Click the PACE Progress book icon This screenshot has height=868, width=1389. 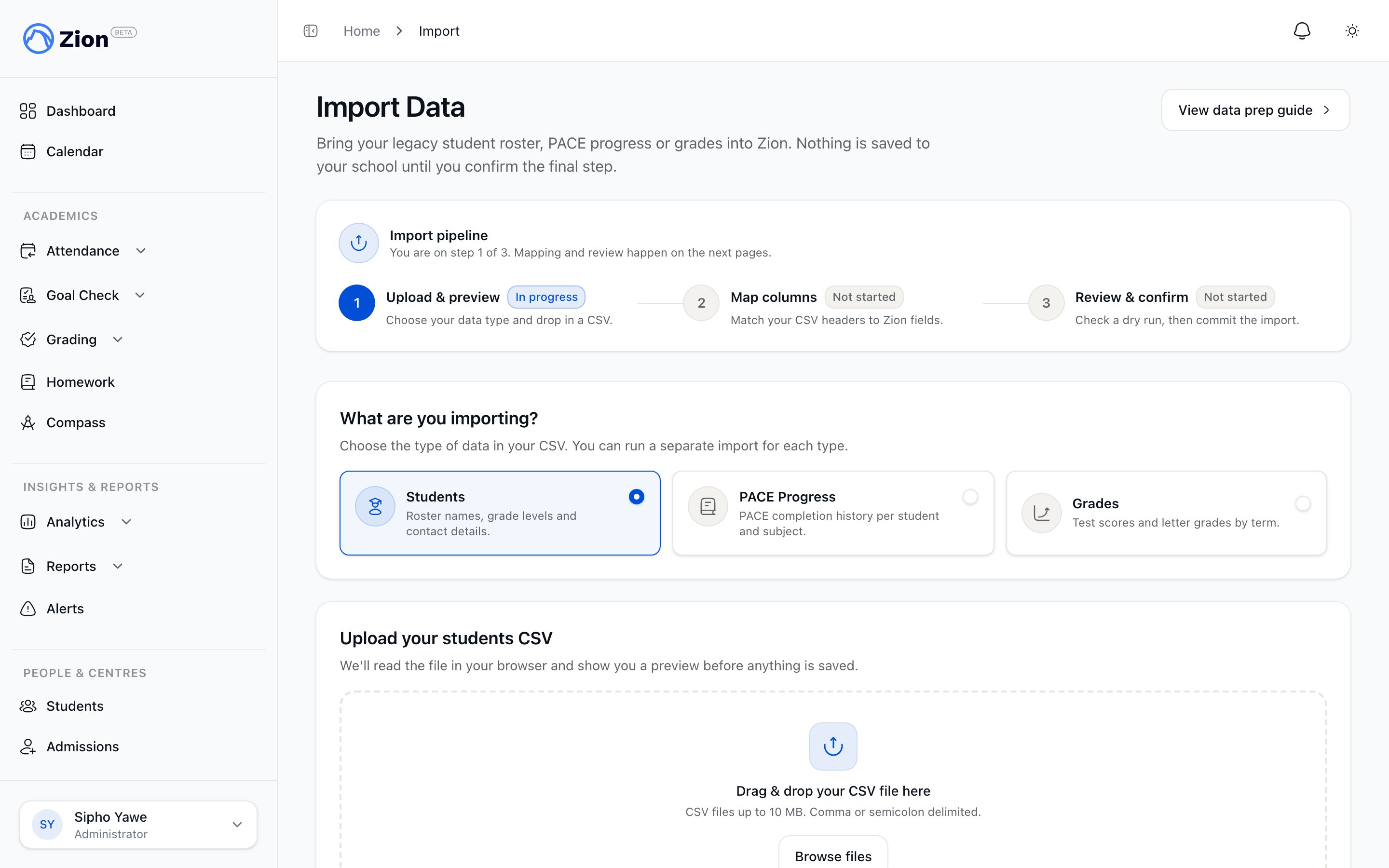(x=708, y=506)
